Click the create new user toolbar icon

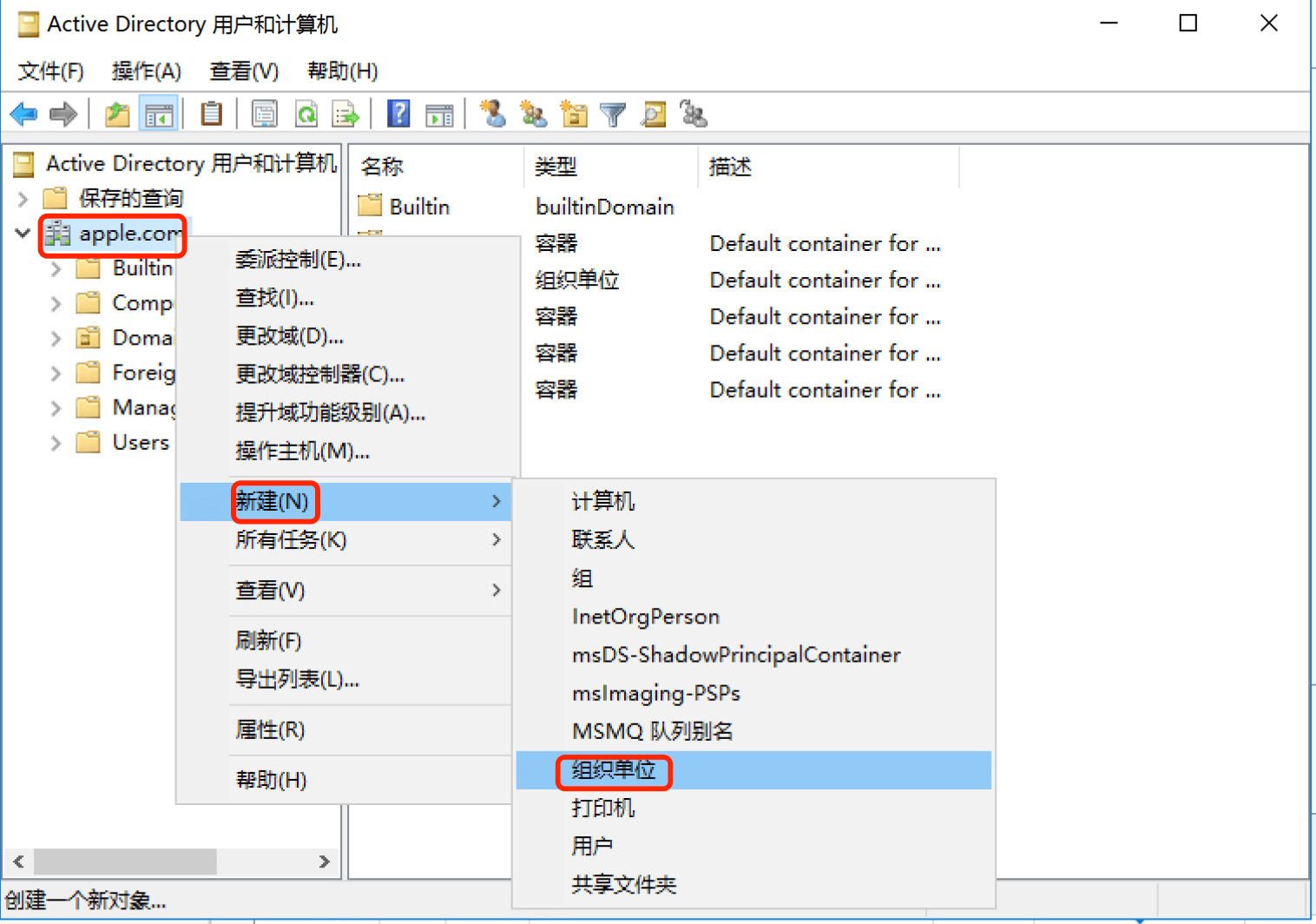click(493, 114)
